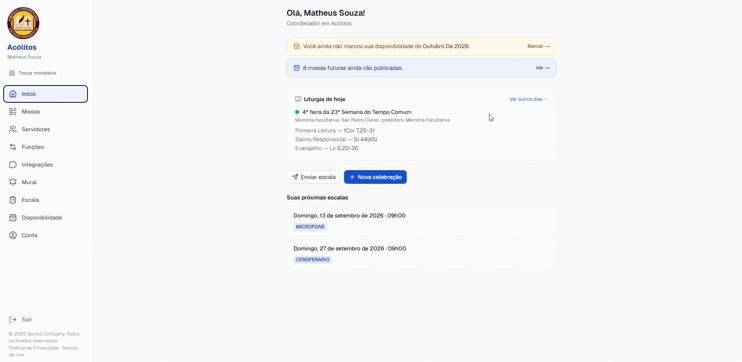Viewport: 742px width, 362px height.
Task: Open the Termos de Uso link
Action: [43, 351]
